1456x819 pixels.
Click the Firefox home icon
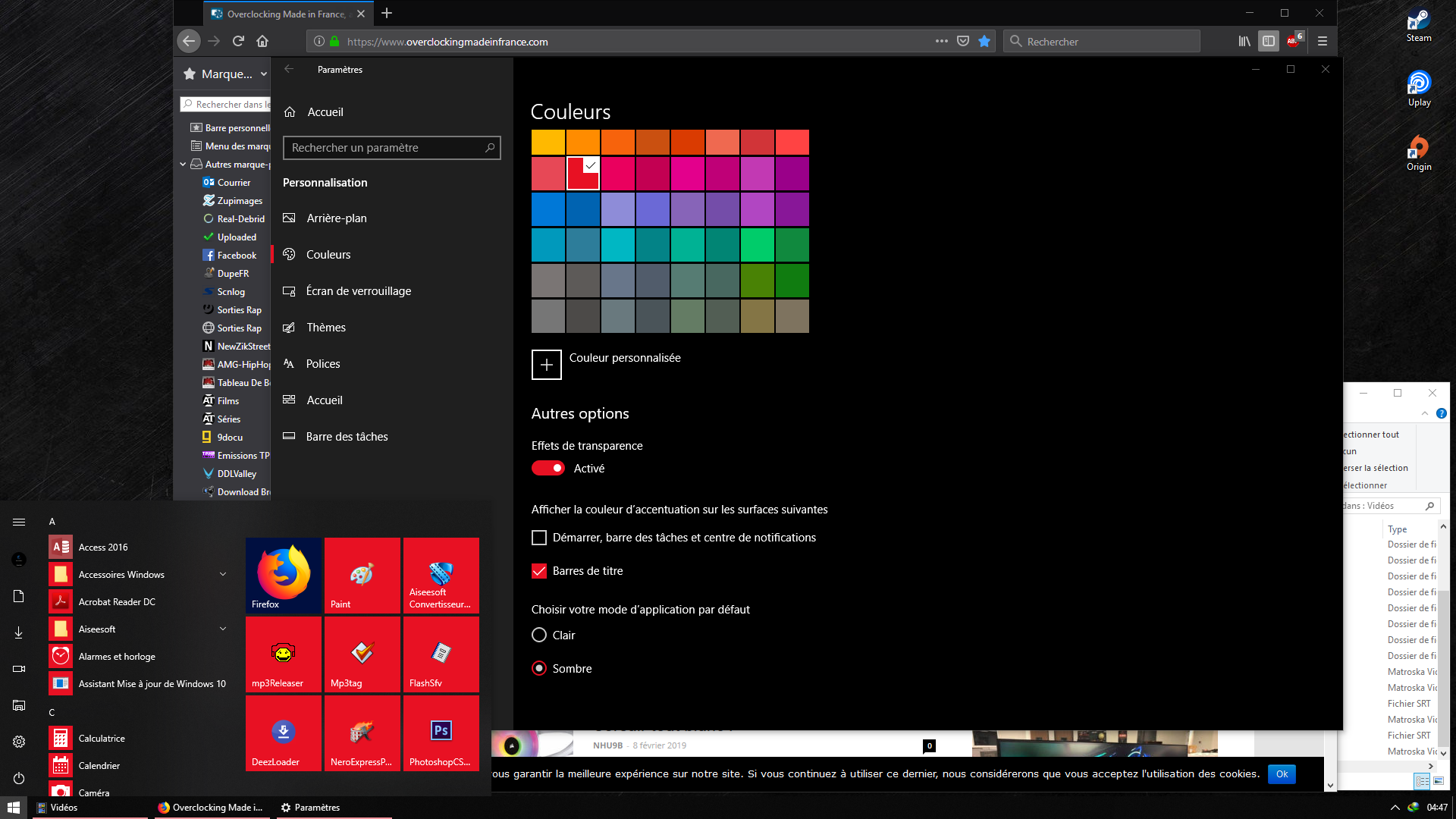pyautogui.click(x=262, y=42)
